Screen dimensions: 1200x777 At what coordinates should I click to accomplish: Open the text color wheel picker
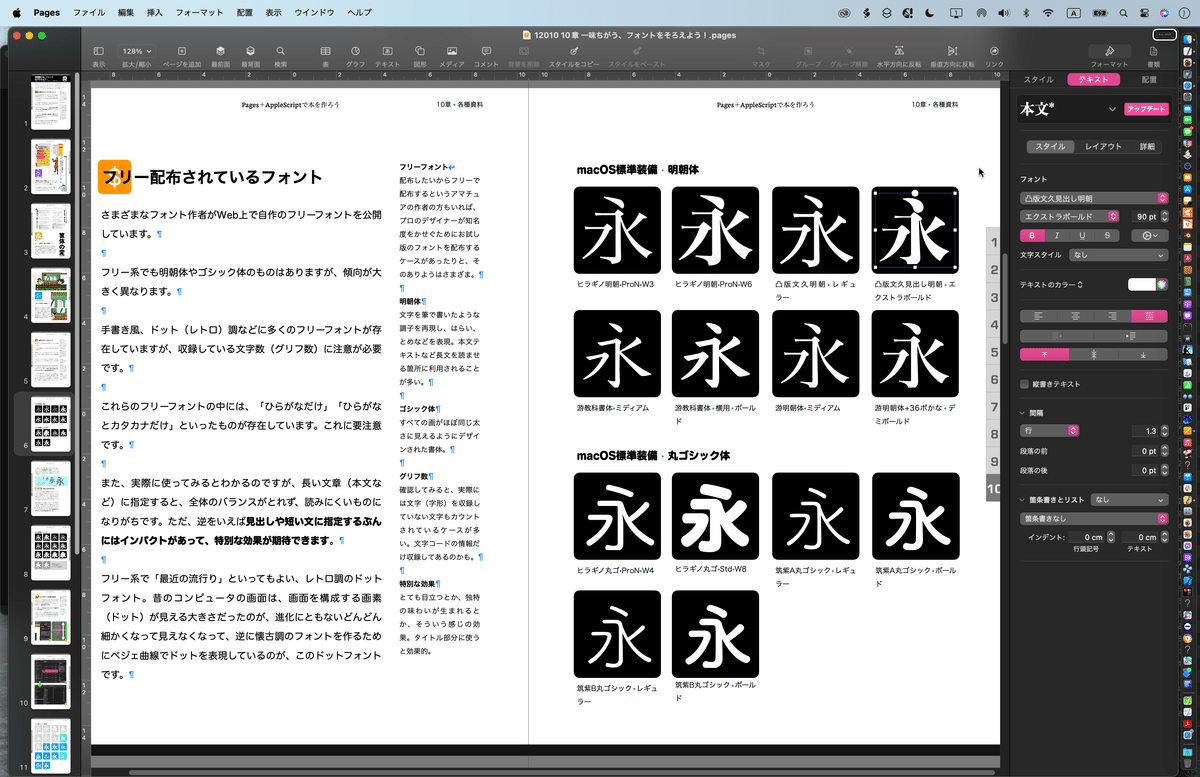pos(1162,285)
